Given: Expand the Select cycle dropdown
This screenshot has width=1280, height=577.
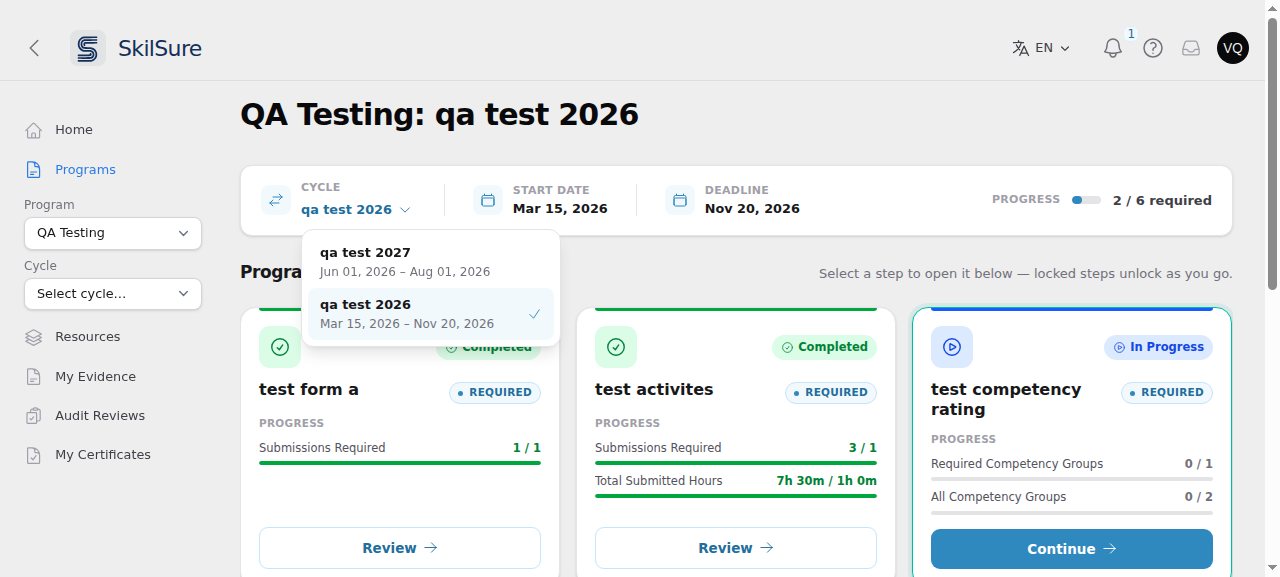Looking at the screenshot, I should click(x=113, y=294).
